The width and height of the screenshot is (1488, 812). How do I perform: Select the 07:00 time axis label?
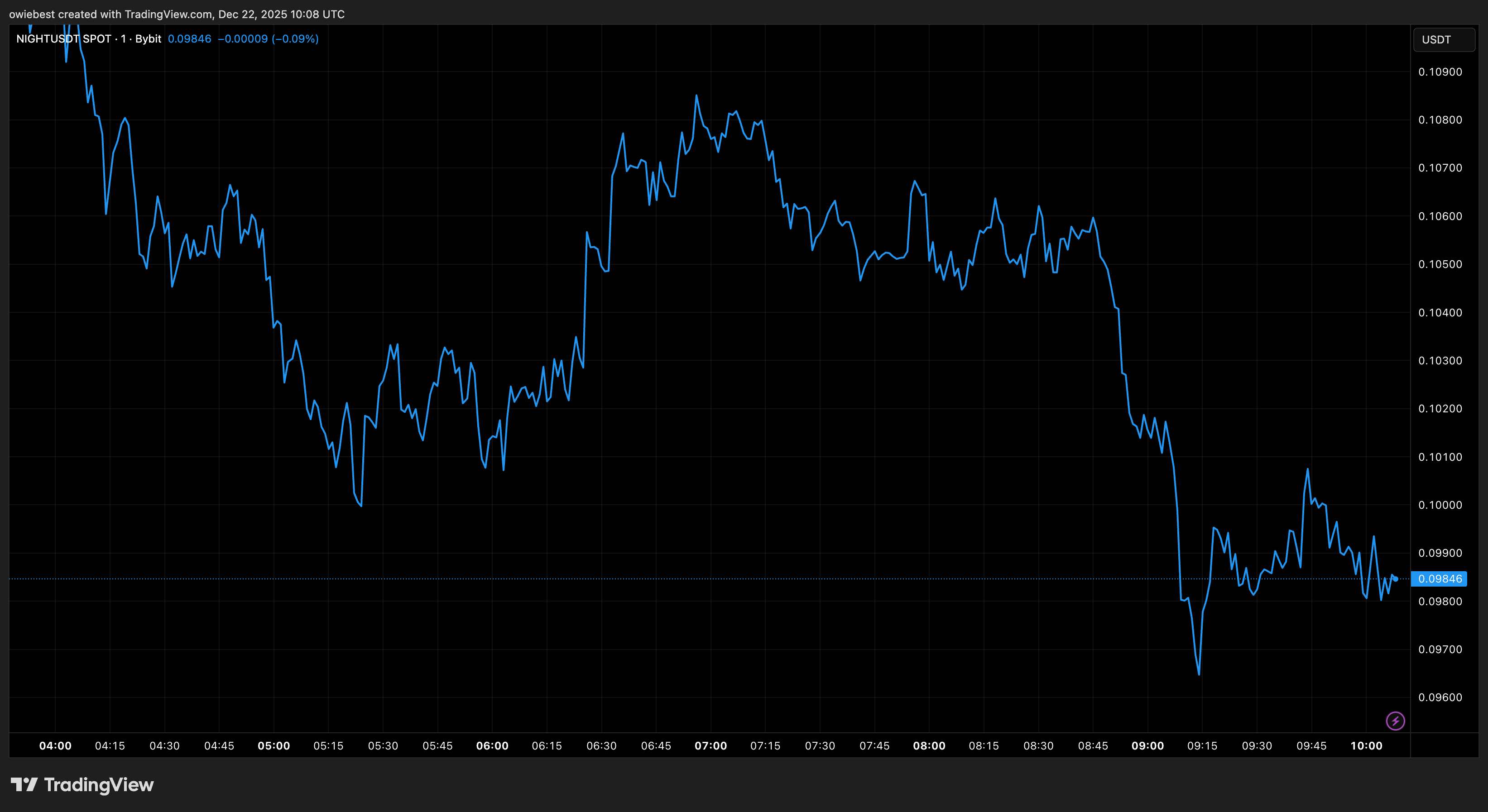point(711,745)
